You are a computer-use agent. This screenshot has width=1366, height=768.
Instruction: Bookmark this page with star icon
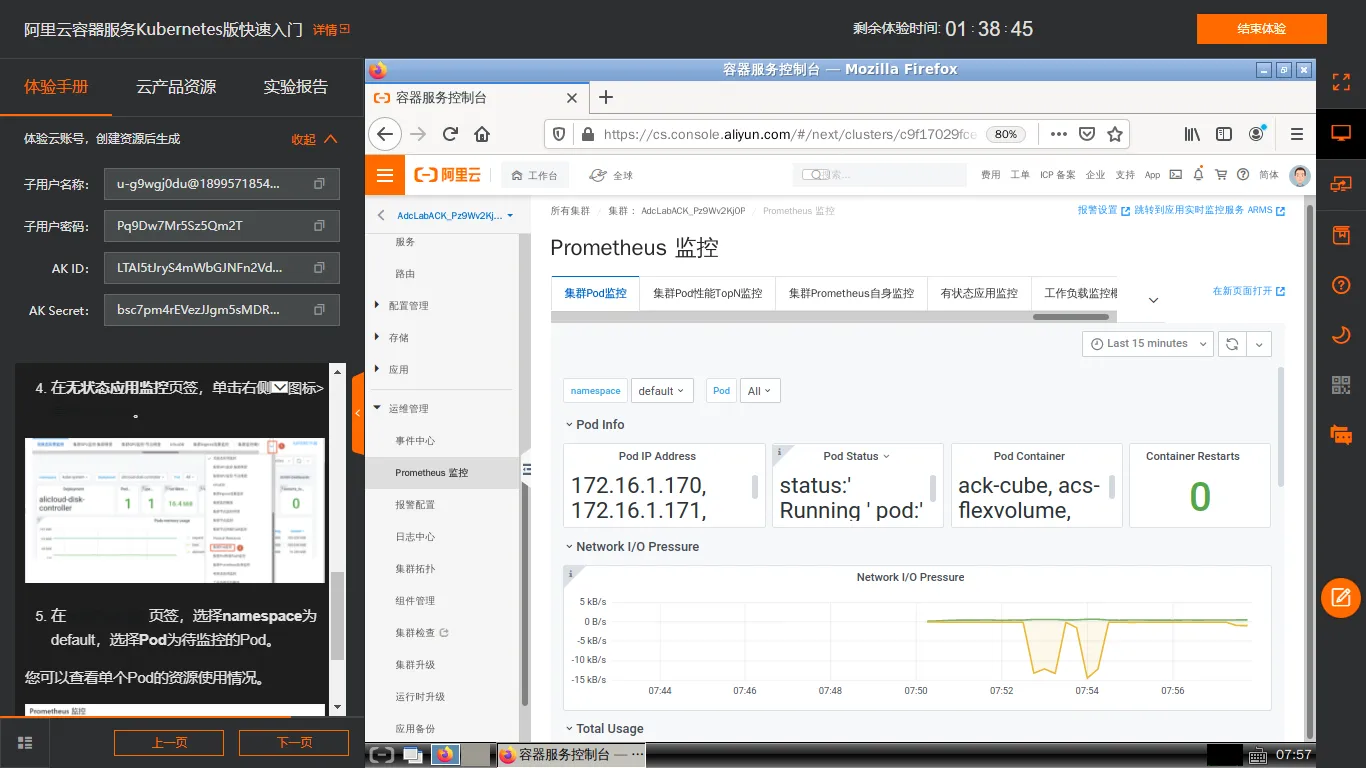pos(1115,134)
